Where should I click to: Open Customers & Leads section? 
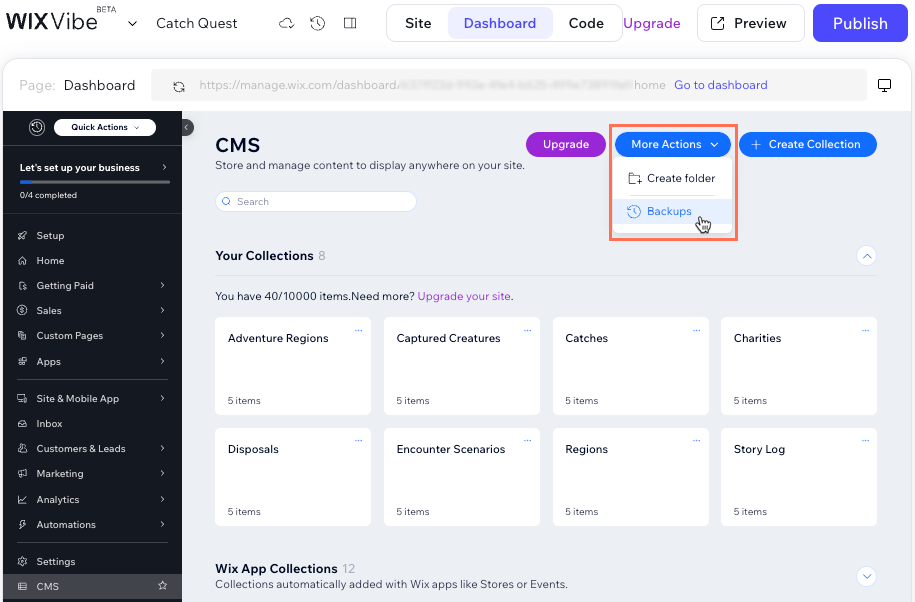[x=92, y=449]
